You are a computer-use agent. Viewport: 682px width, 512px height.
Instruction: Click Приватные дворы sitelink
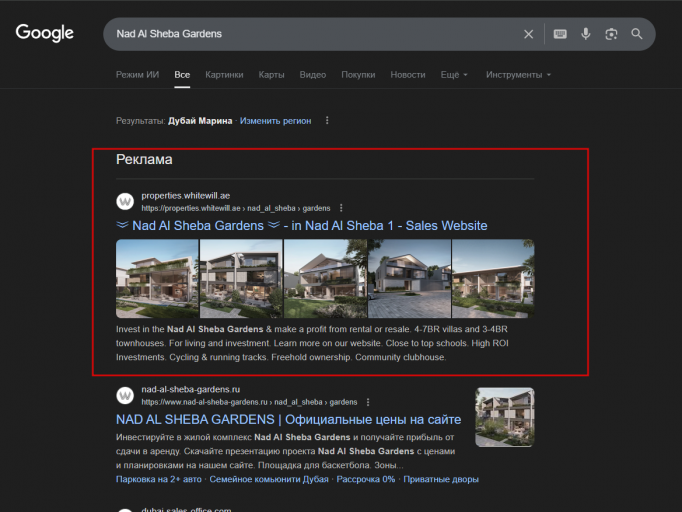coord(441,479)
